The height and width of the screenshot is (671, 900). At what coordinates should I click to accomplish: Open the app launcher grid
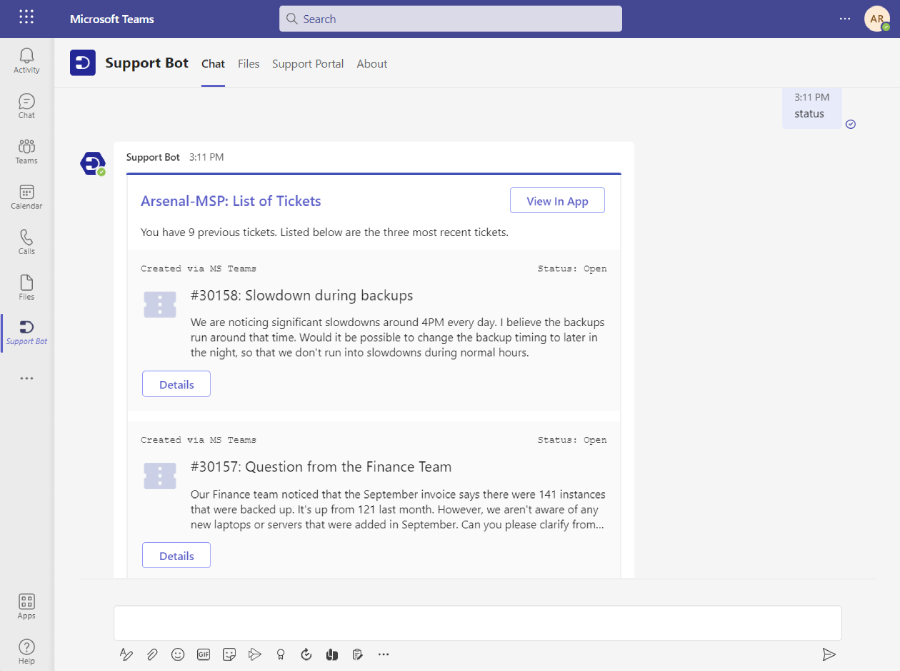pyautogui.click(x=26, y=17)
